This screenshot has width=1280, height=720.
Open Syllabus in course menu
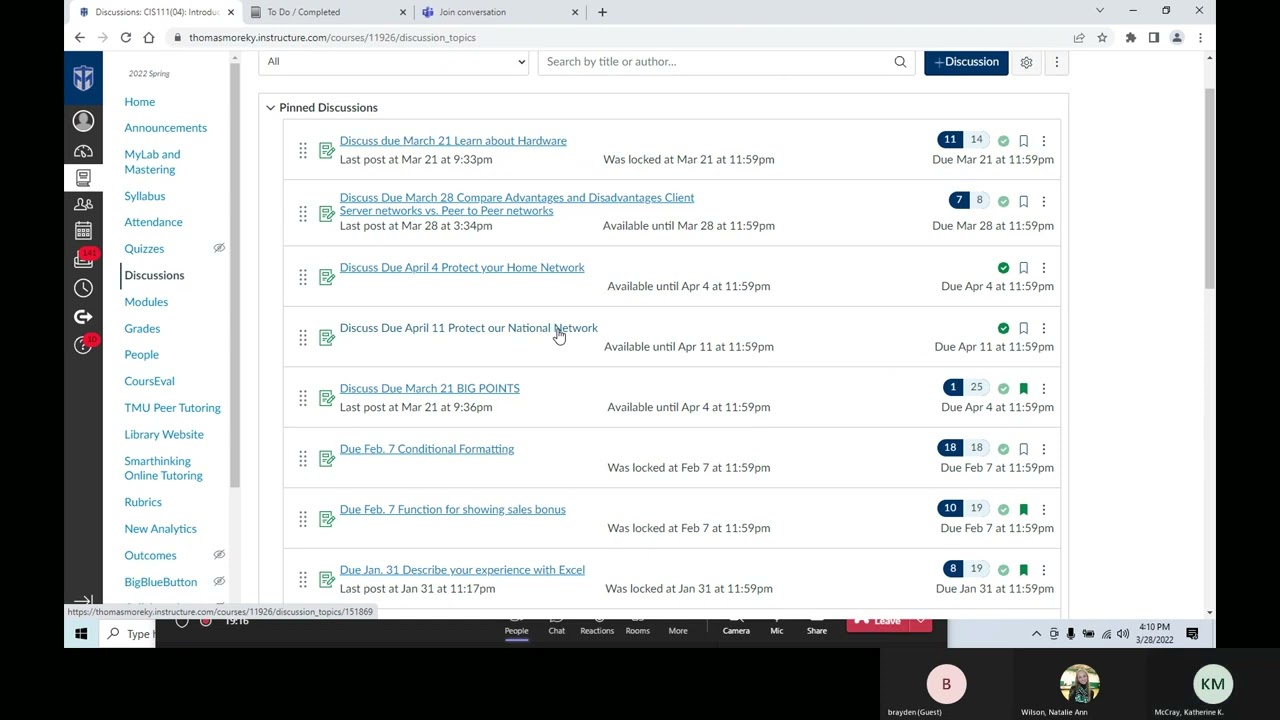(144, 196)
